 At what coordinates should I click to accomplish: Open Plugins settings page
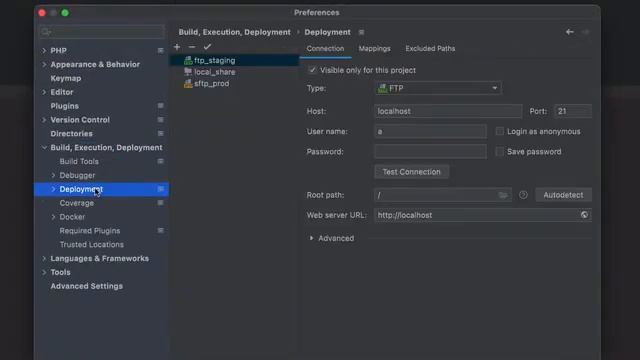[64, 106]
